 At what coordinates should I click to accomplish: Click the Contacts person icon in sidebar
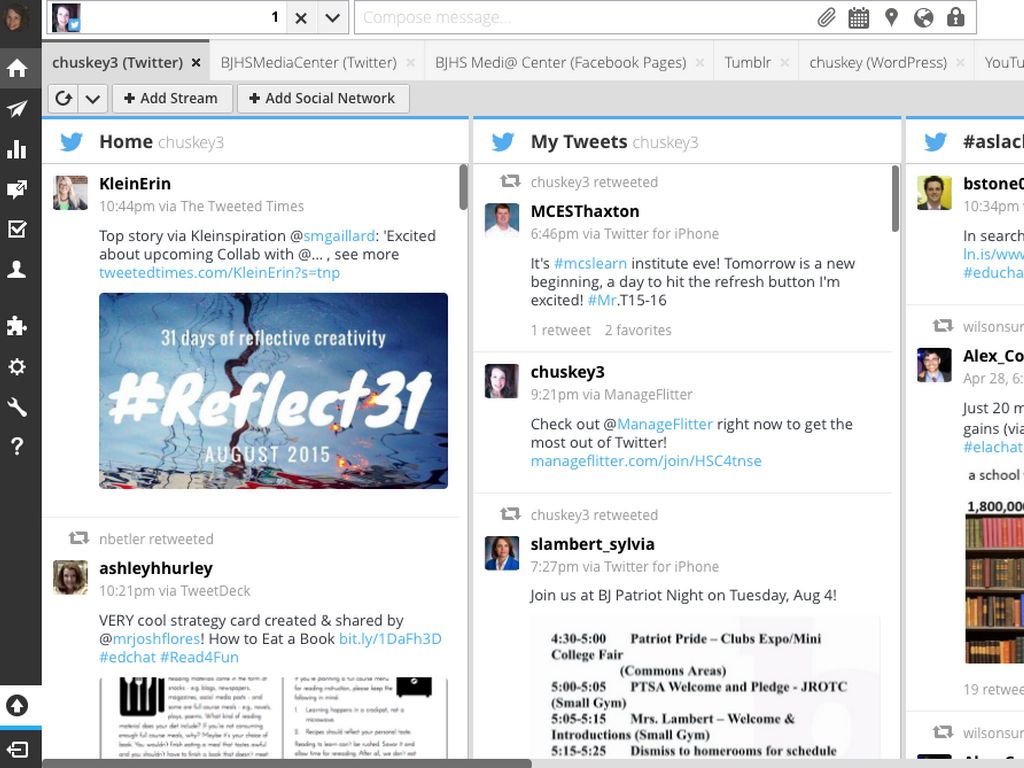click(17, 270)
